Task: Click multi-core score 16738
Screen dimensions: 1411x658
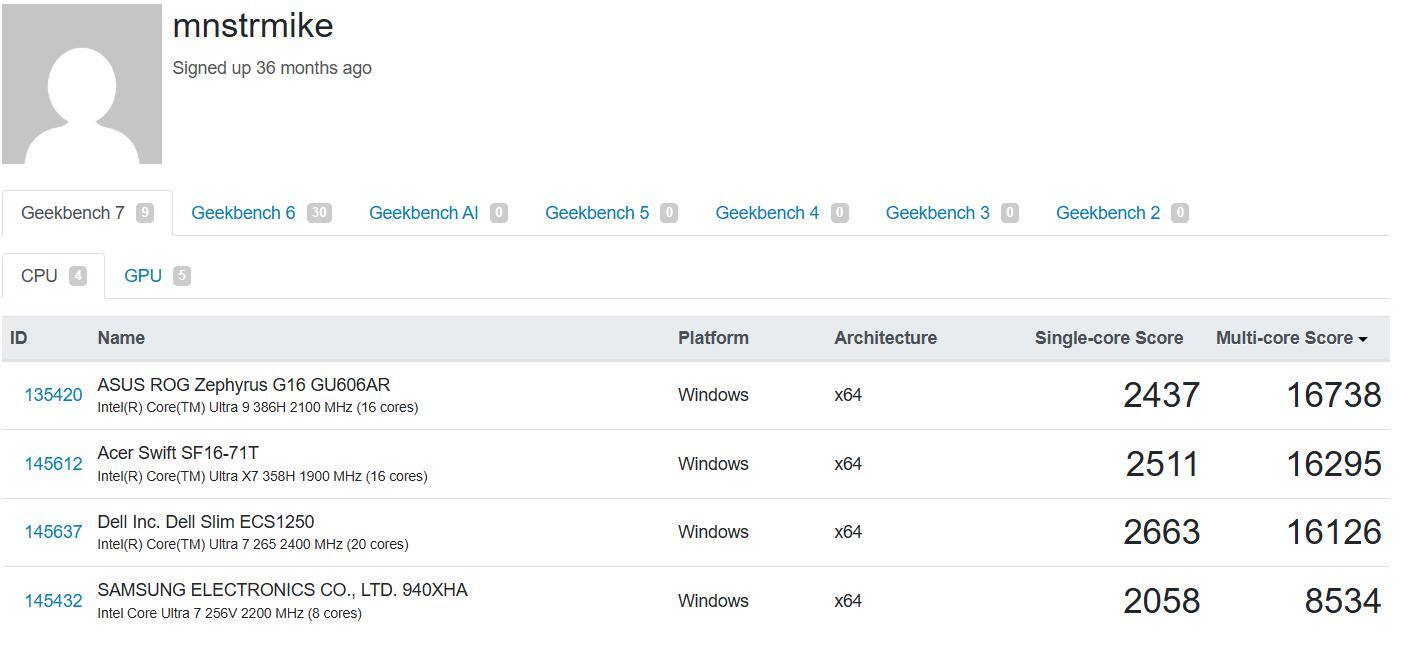Action: pos(1333,395)
